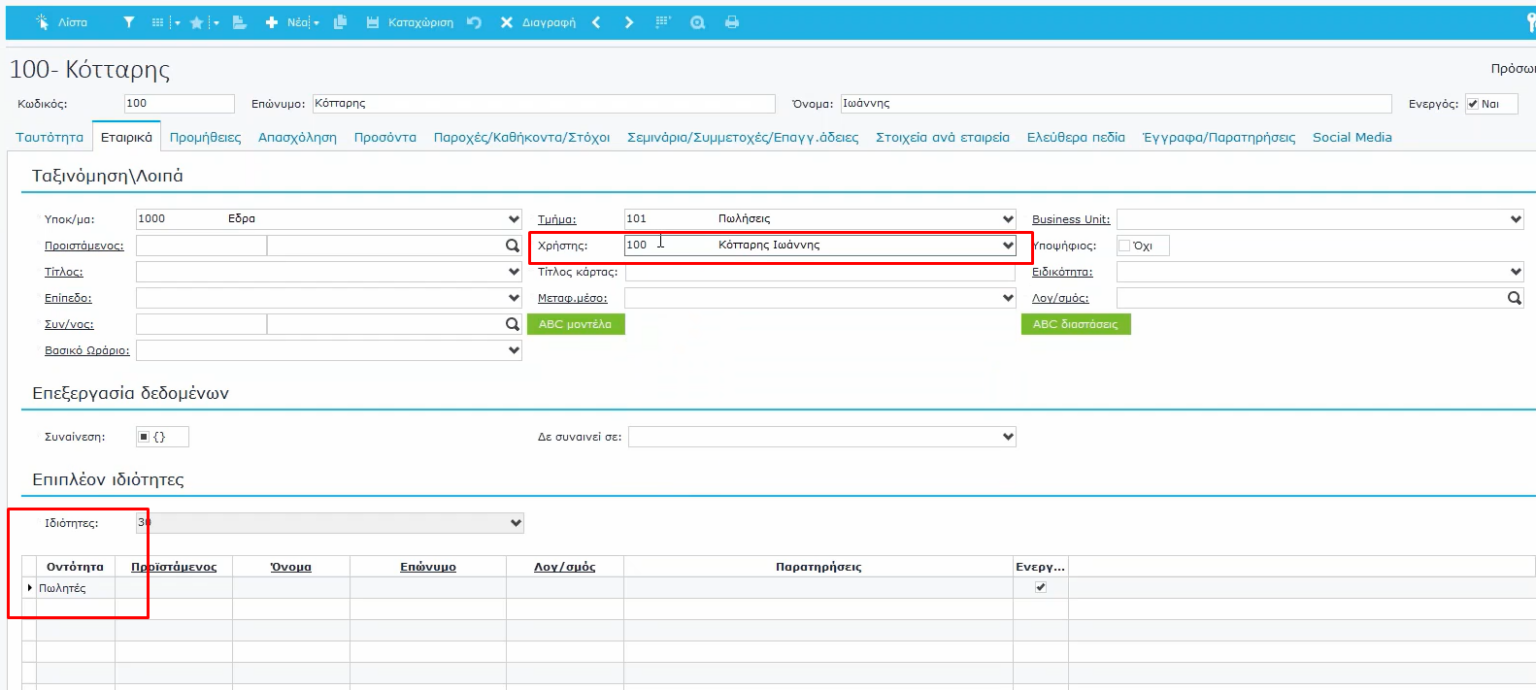Select the Πωλητές table row cell
This screenshot has height=690, width=1536.
click(75, 588)
